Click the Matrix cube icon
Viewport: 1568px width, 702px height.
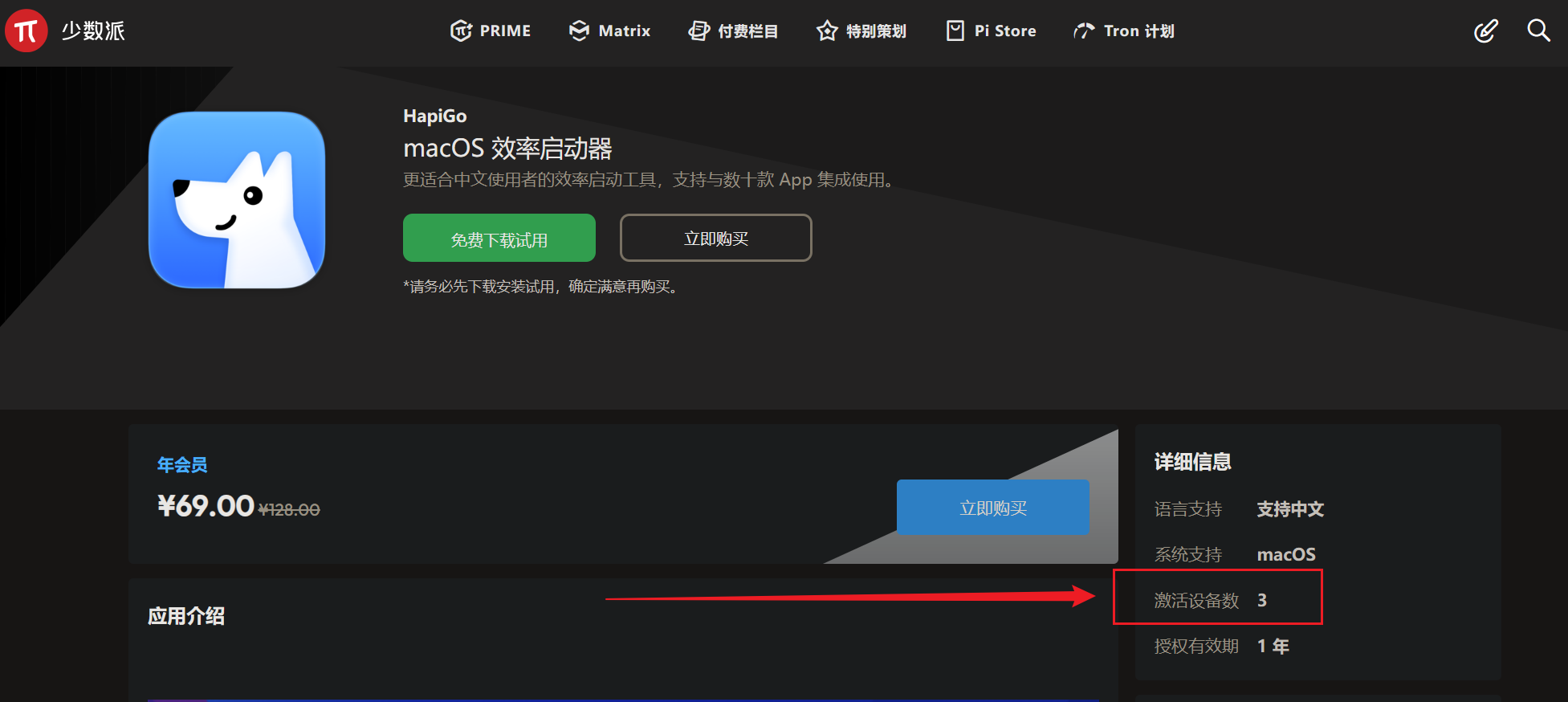click(579, 31)
